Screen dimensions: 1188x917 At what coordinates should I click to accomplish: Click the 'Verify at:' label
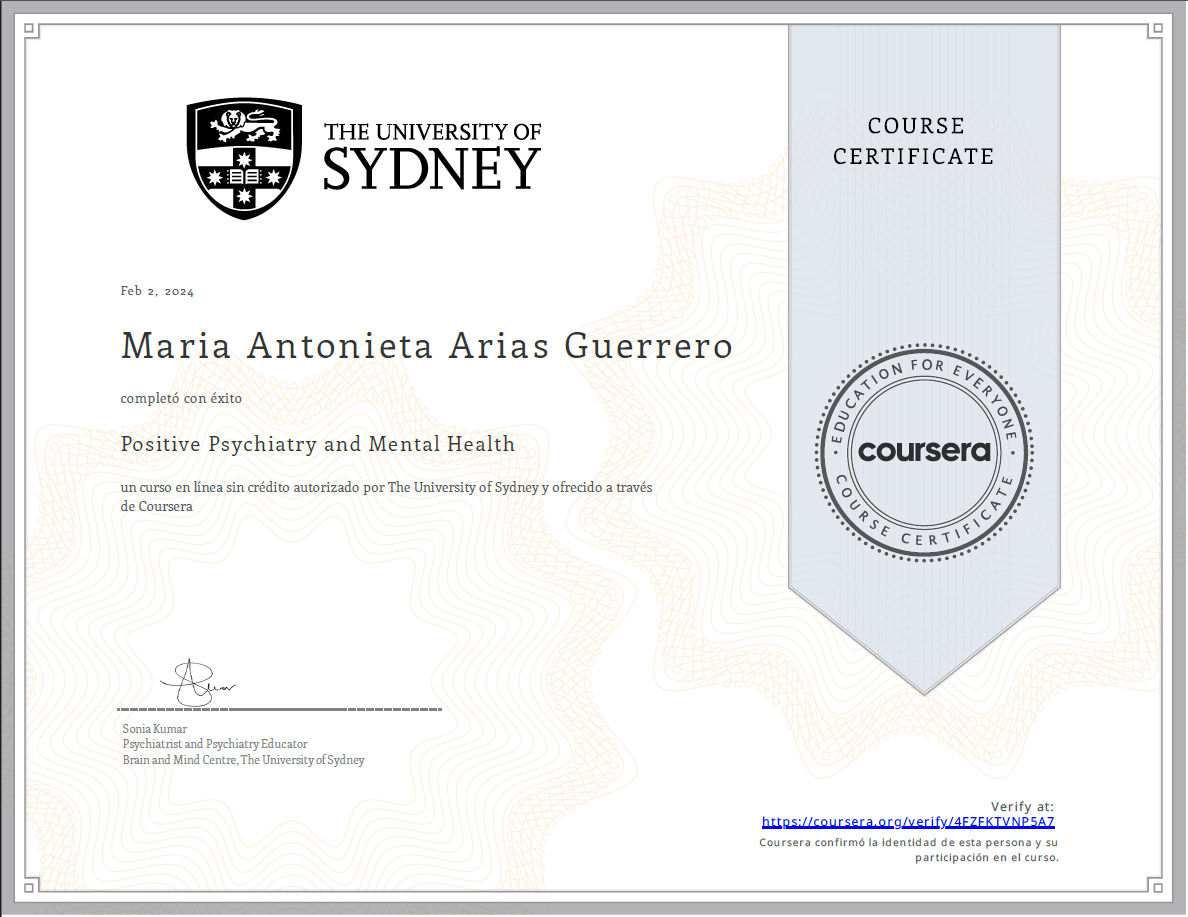pyautogui.click(x=1022, y=806)
